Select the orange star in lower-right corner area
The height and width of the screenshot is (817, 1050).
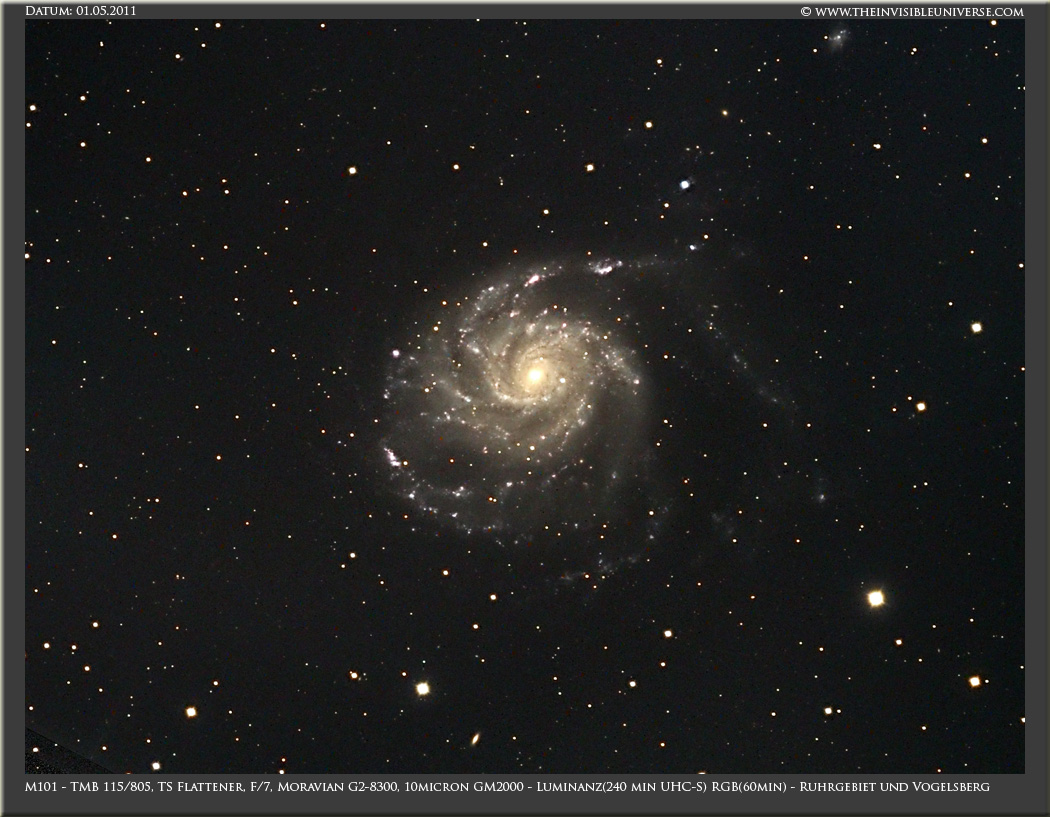click(974, 681)
